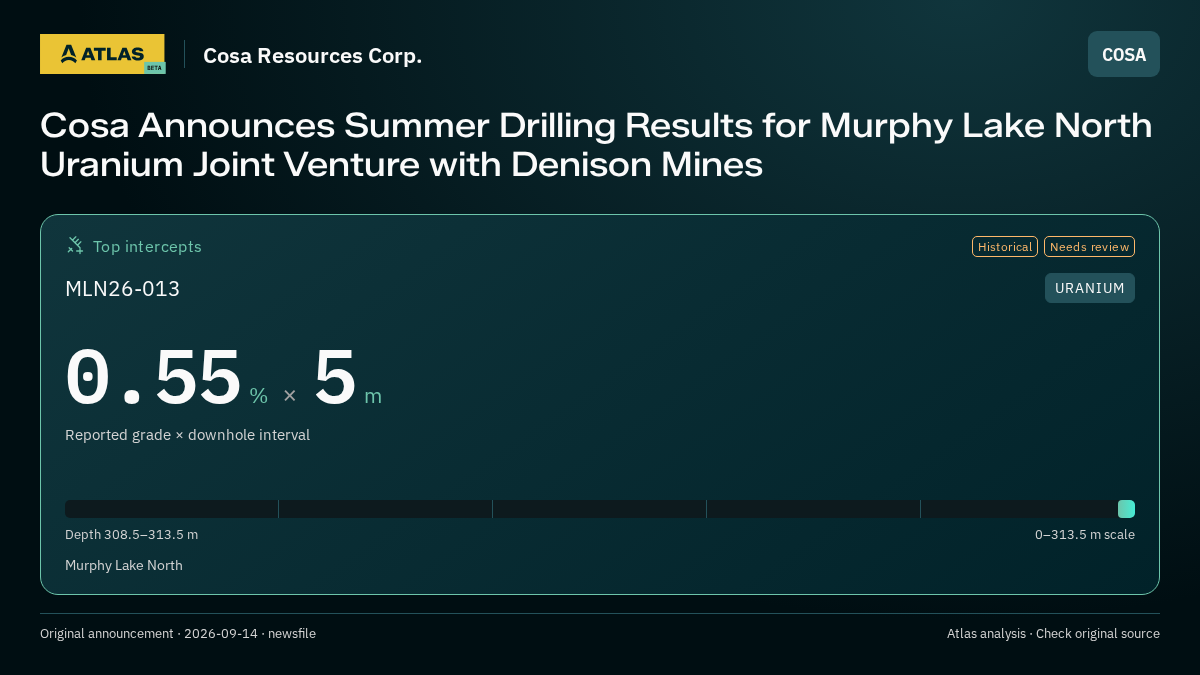The image size is (1200, 675).
Task: Click the URANIUM commodity badge
Action: [x=1090, y=288]
